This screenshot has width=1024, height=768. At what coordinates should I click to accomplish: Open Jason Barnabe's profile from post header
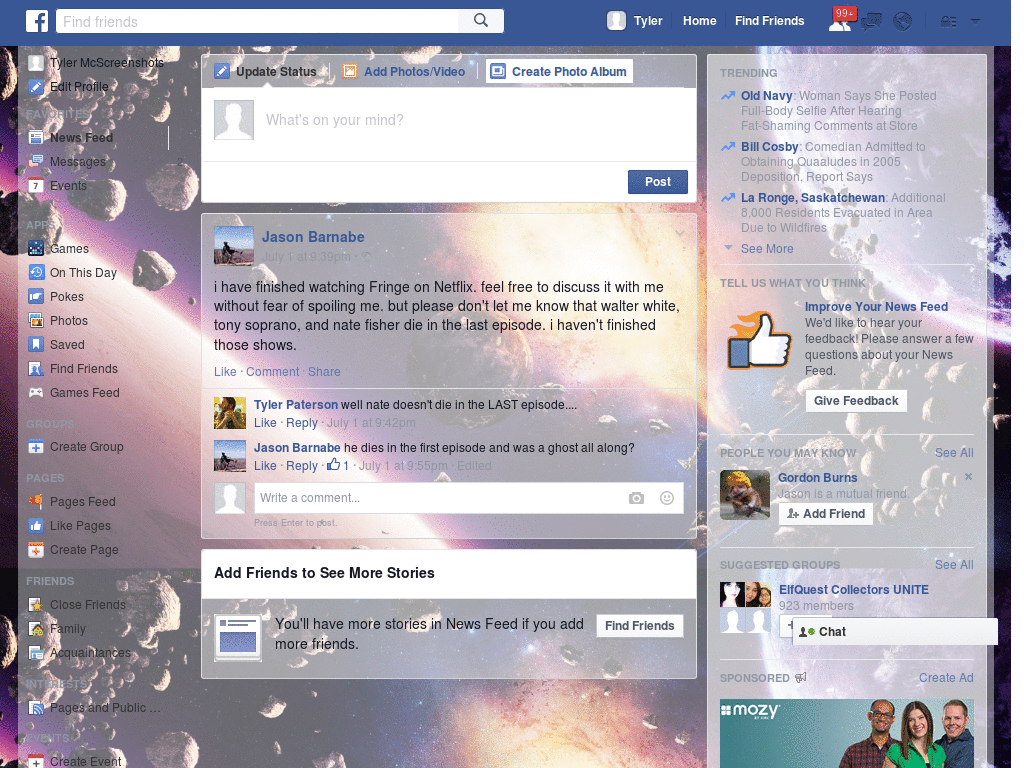tap(313, 237)
